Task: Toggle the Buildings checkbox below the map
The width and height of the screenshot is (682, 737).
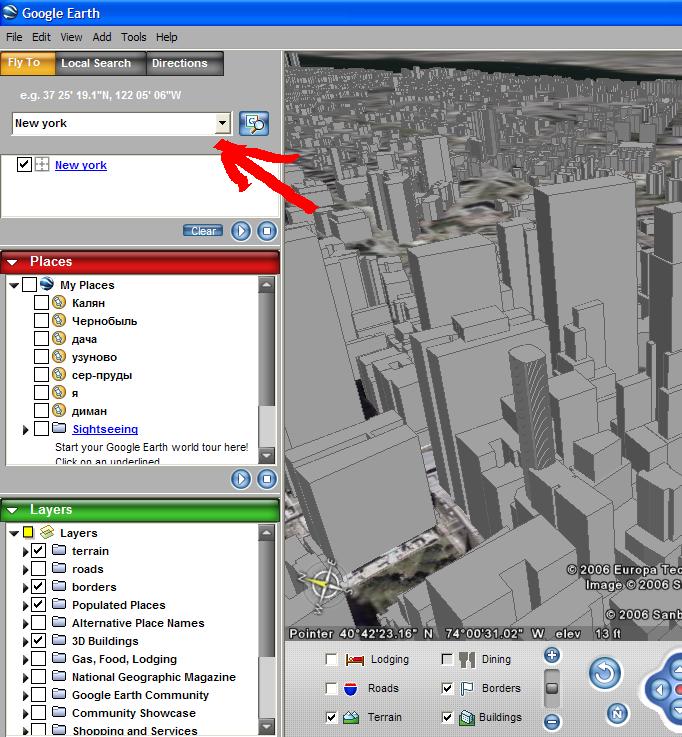Action: 447,717
